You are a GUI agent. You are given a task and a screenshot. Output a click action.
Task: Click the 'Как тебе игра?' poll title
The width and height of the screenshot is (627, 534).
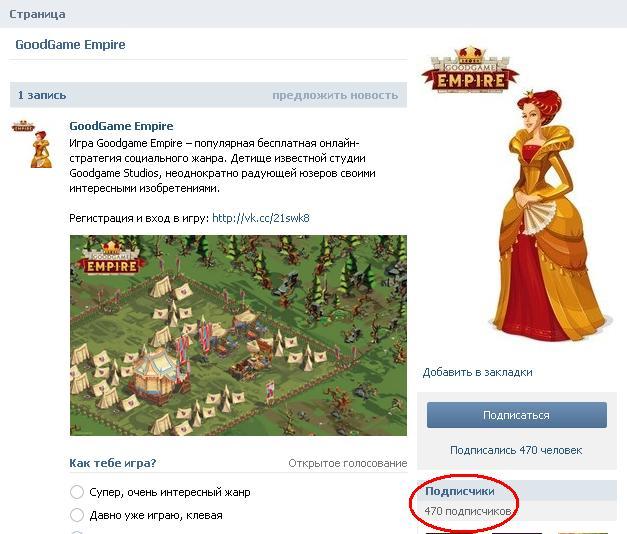(113, 463)
